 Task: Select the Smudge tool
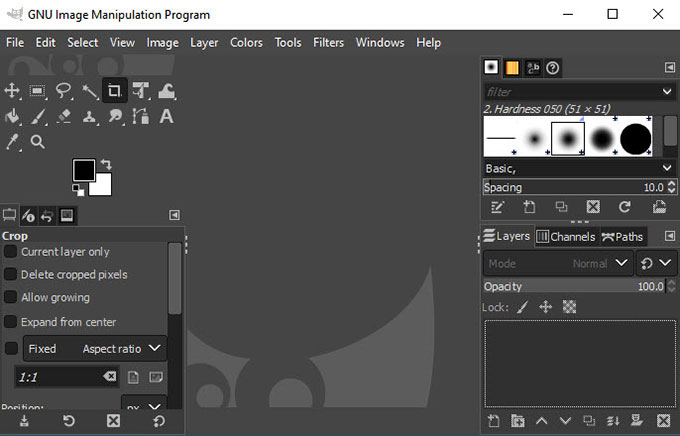(115, 116)
